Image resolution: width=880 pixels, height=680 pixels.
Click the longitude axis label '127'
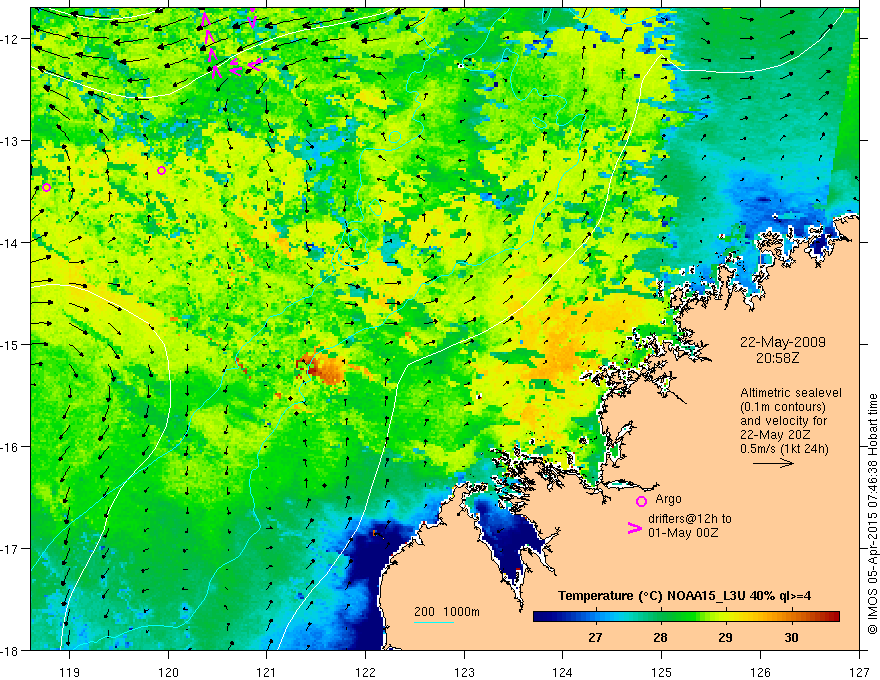click(859, 672)
